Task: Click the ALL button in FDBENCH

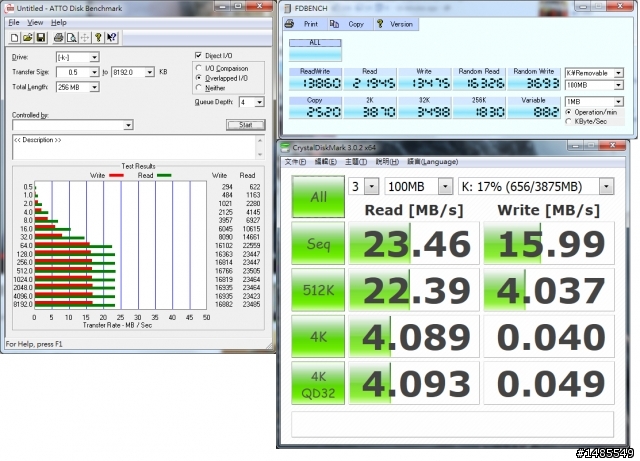Action: tap(315, 50)
